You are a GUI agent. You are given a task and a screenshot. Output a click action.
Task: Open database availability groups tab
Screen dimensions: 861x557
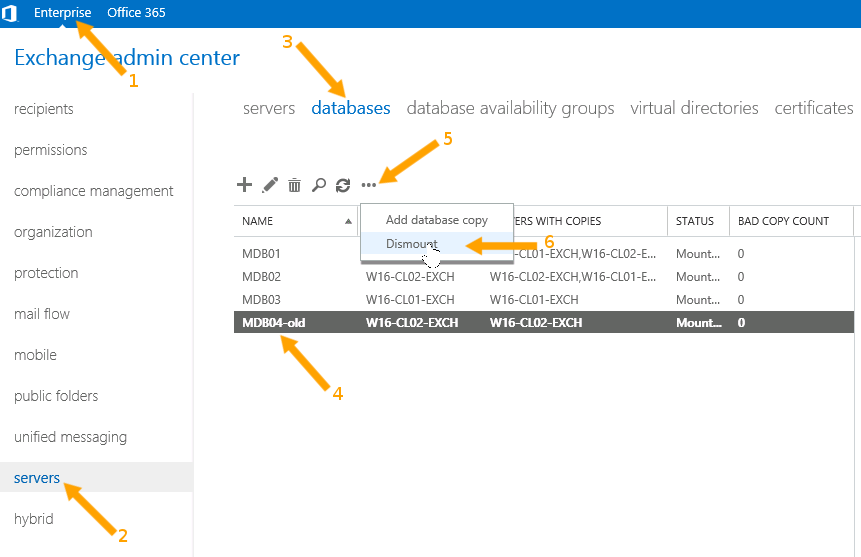(511, 108)
